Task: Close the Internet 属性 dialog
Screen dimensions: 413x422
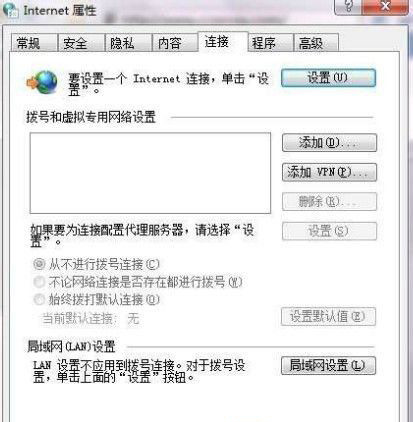Action: tap(385, 6)
